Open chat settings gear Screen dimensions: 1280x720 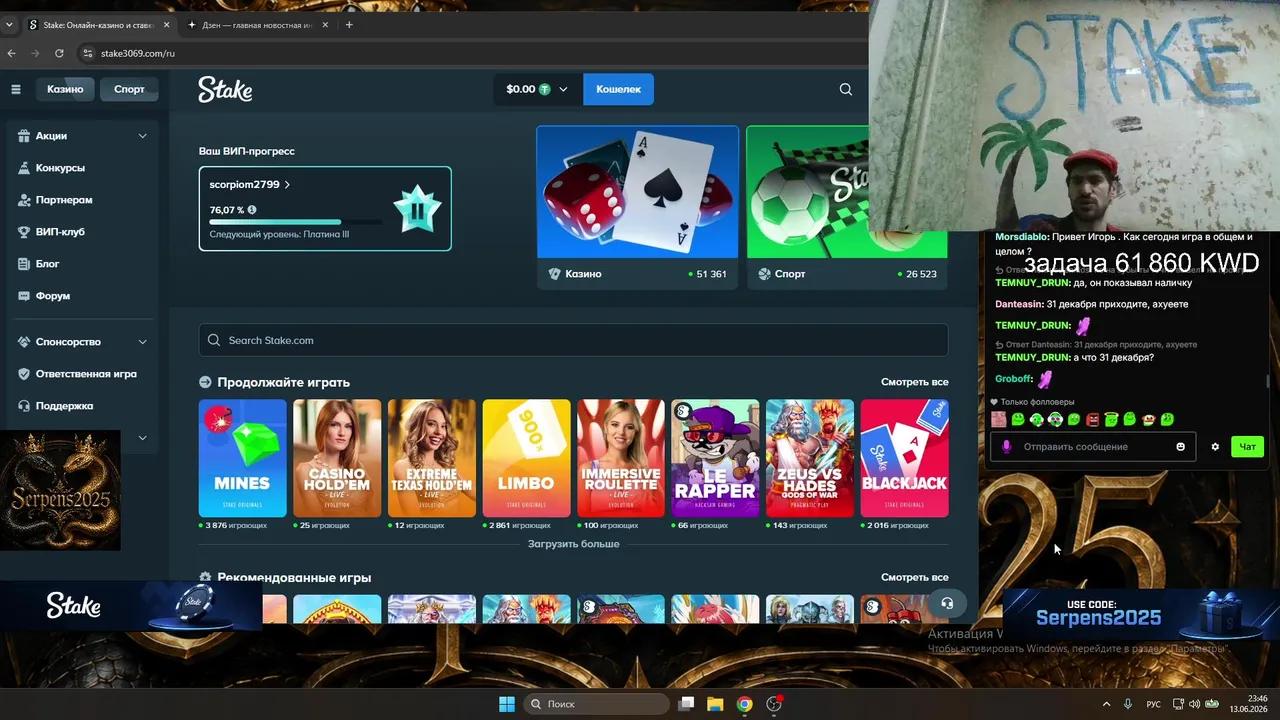(x=1215, y=447)
